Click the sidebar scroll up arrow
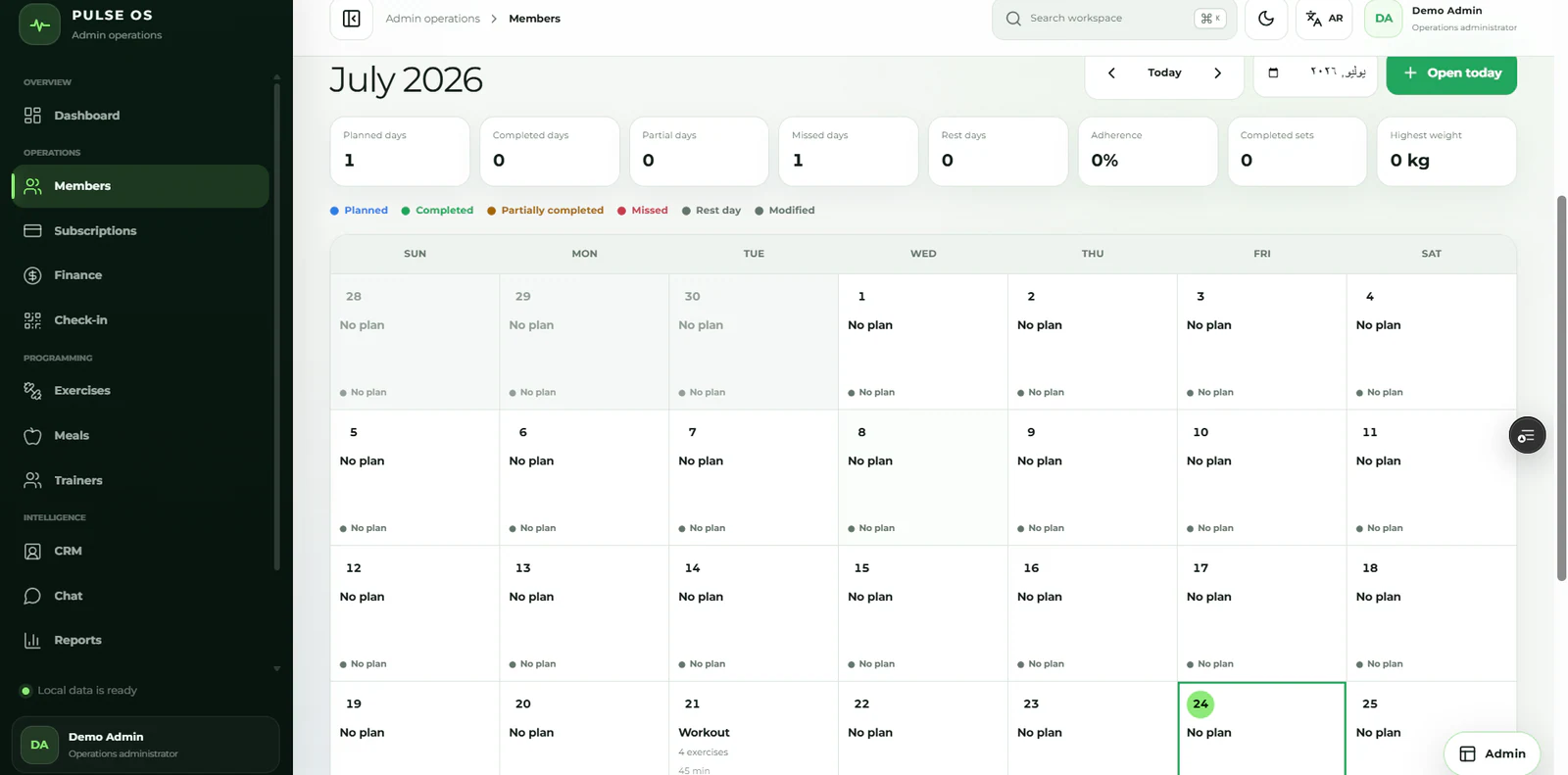 (x=276, y=76)
